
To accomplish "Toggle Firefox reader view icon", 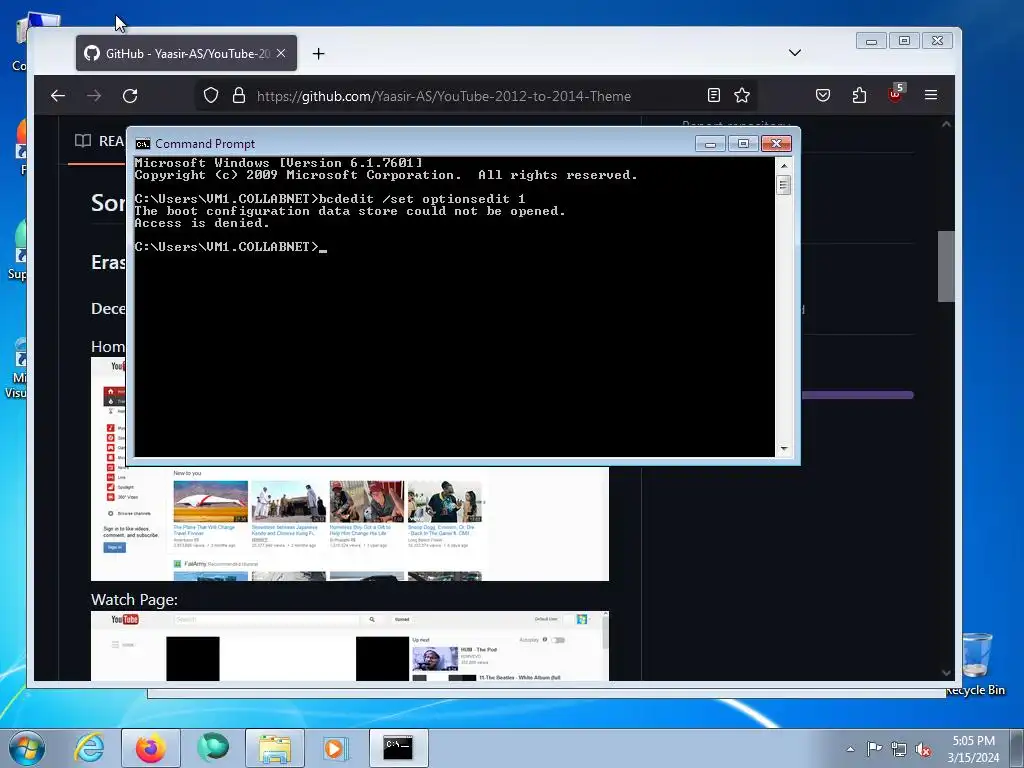I will click(714, 95).
